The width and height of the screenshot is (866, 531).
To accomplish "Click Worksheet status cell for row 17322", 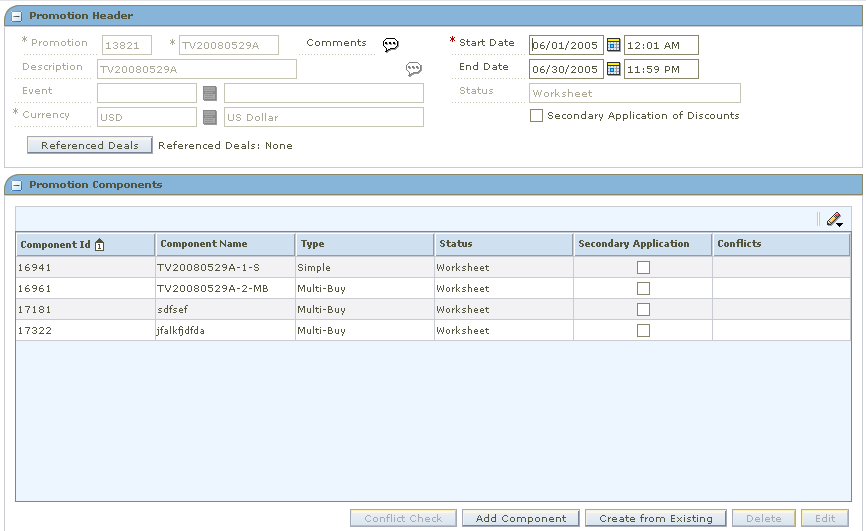I will [504, 330].
